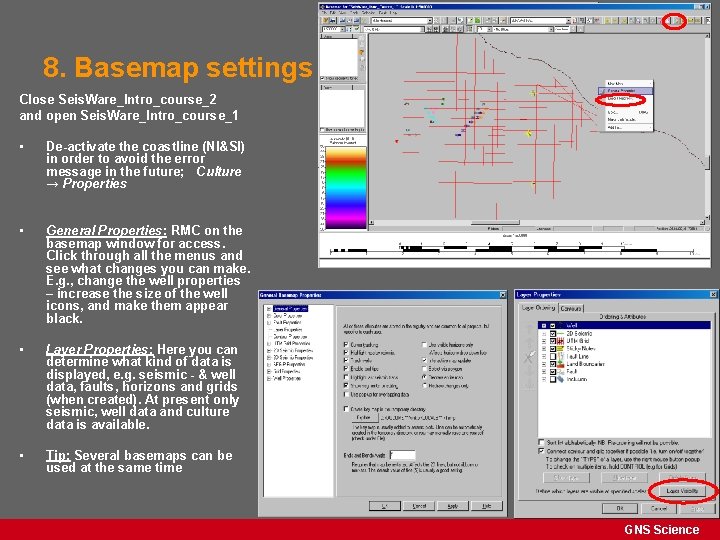This screenshot has width=720, height=540.
Task: Expand the Fault Line layer row
Action: (544, 356)
